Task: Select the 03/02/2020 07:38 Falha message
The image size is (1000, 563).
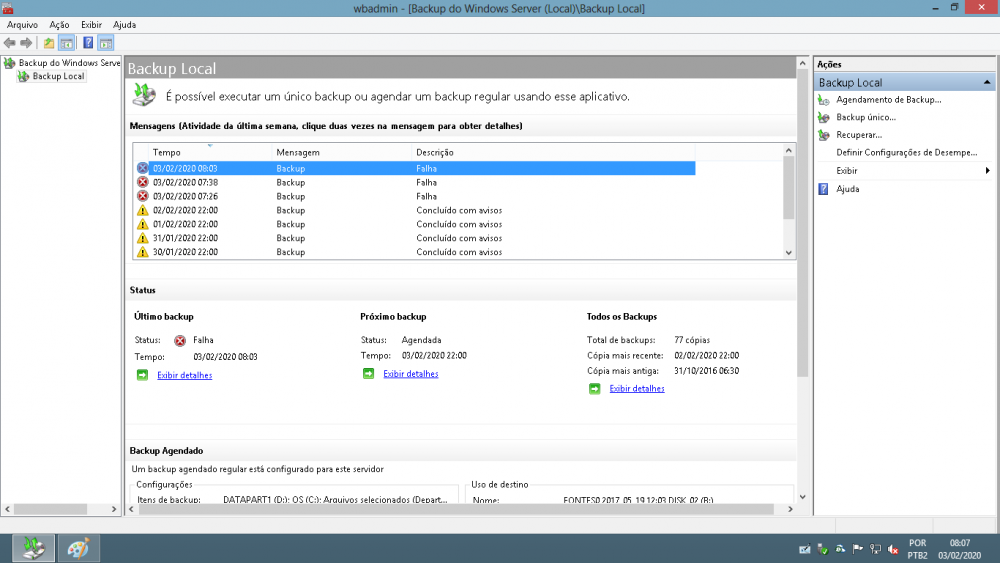Action: (416, 182)
